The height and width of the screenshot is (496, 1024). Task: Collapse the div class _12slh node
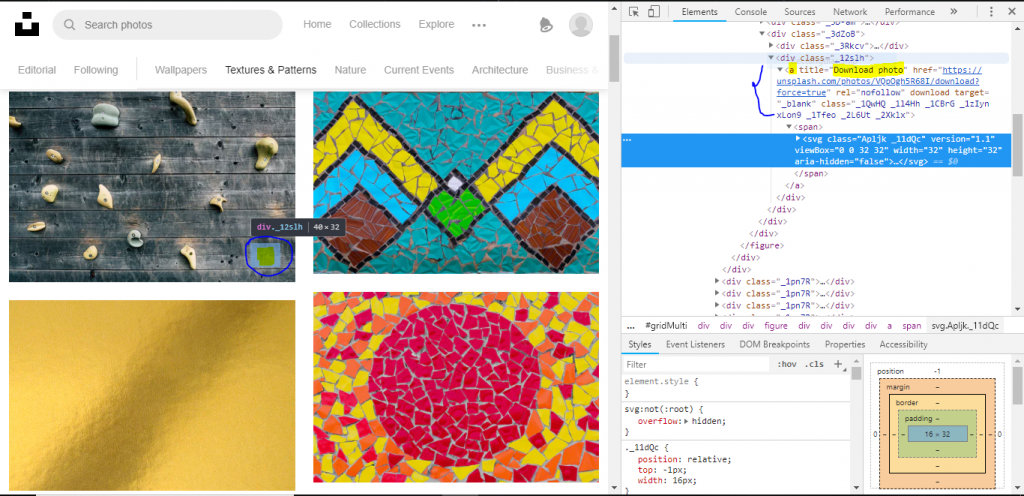pos(771,58)
